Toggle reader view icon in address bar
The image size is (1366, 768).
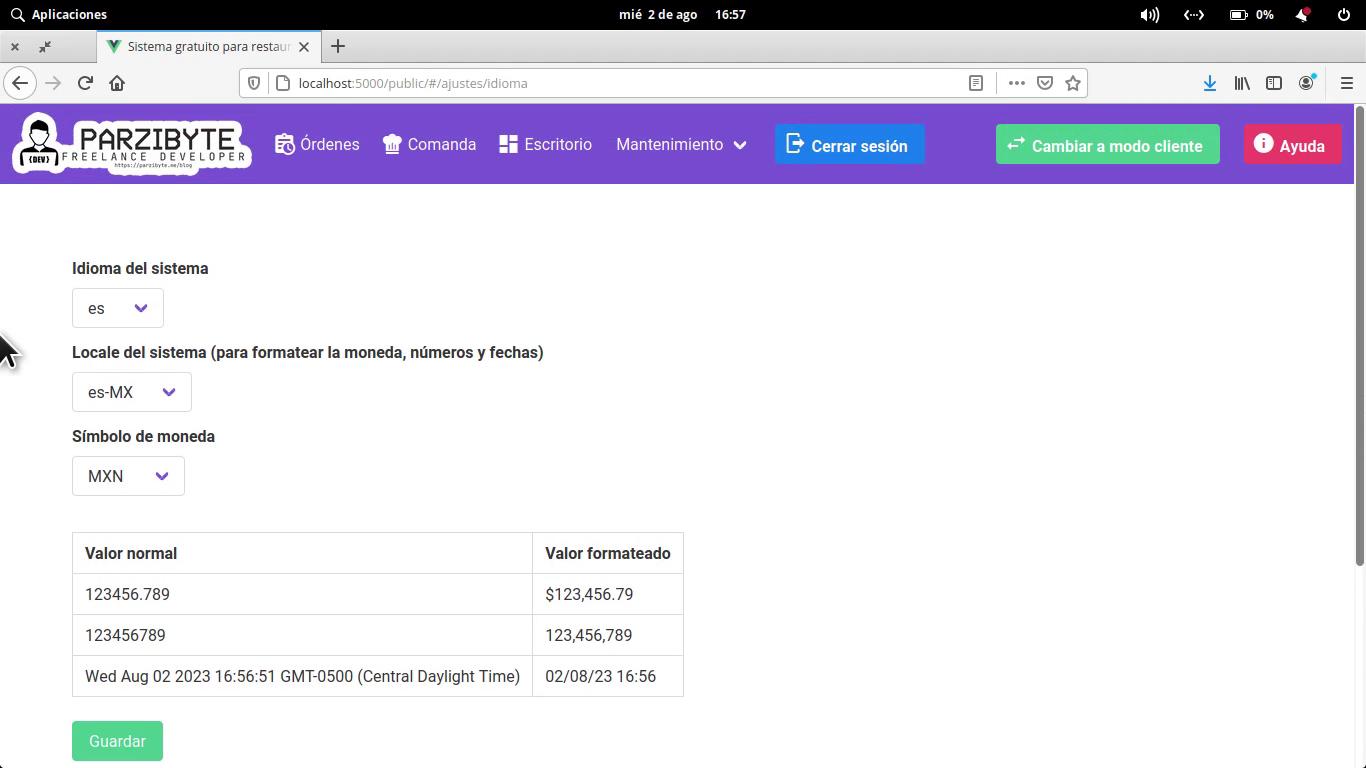tap(976, 83)
